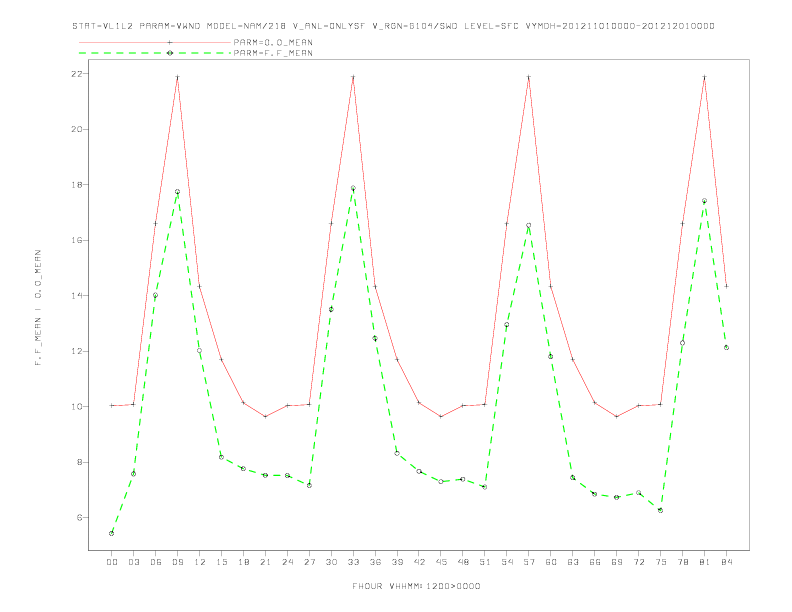Image resolution: width=792 pixels, height=612 pixels.
Task: Click x-axis tick label 15
Action: (221, 562)
